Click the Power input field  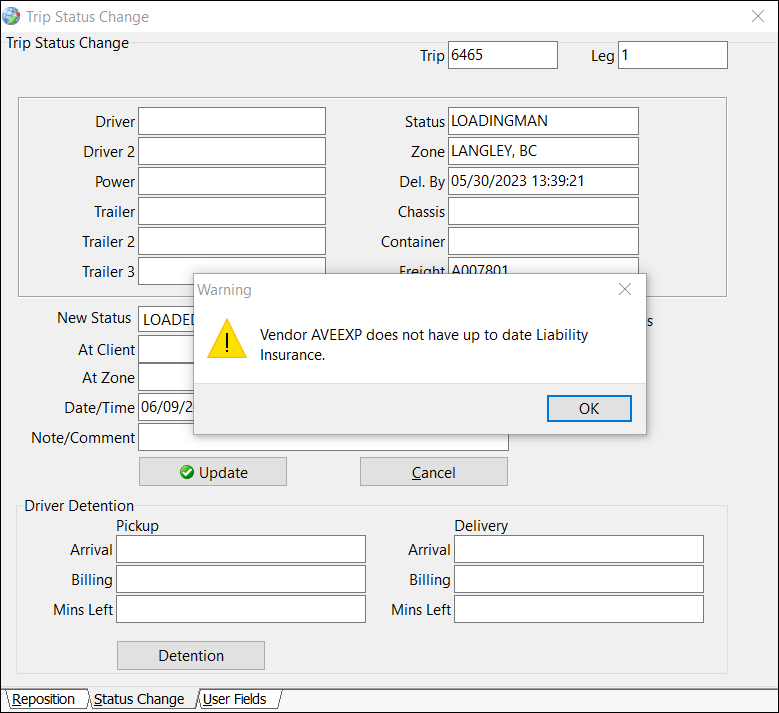coord(232,181)
